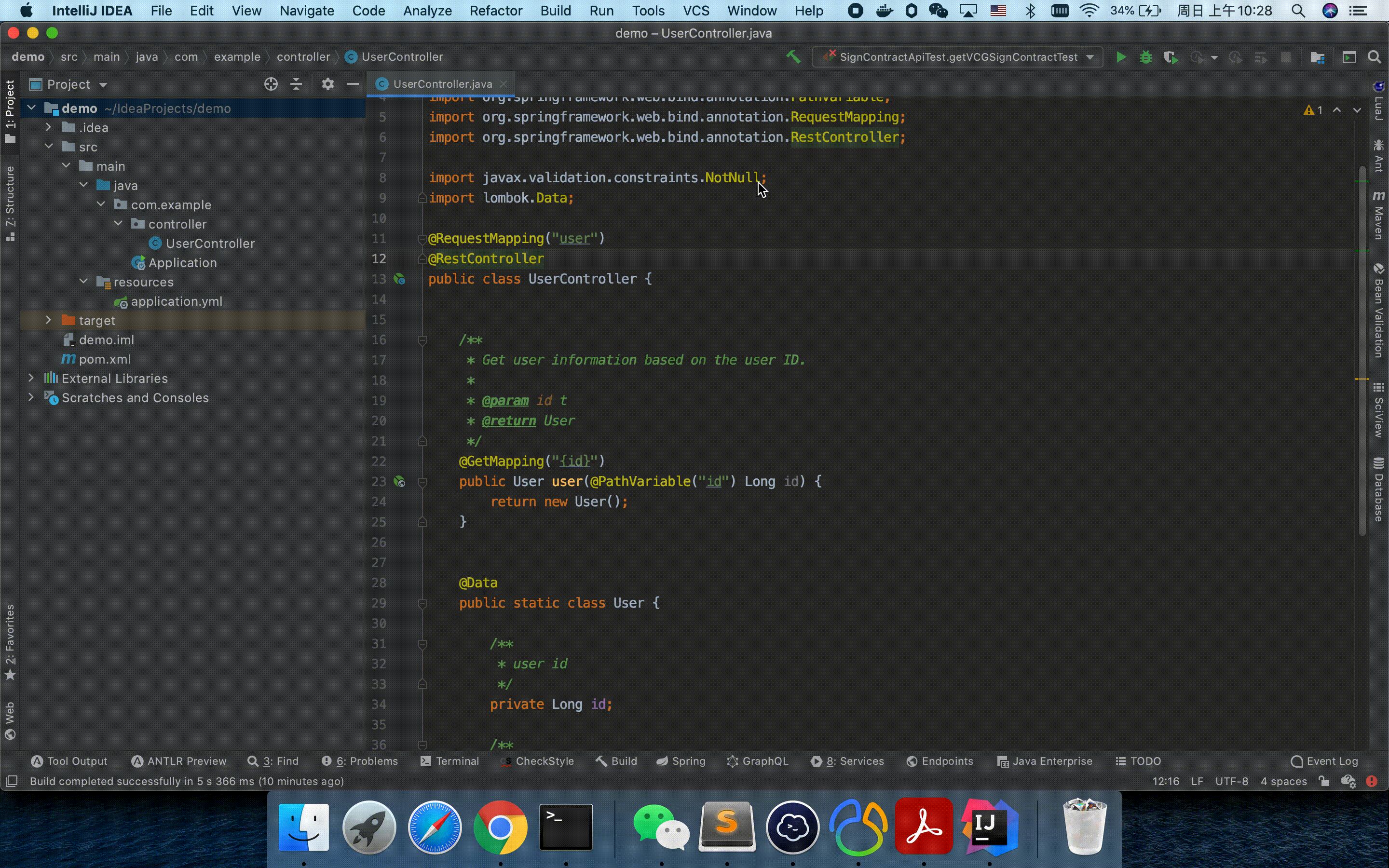Expand the target folder

(49, 320)
